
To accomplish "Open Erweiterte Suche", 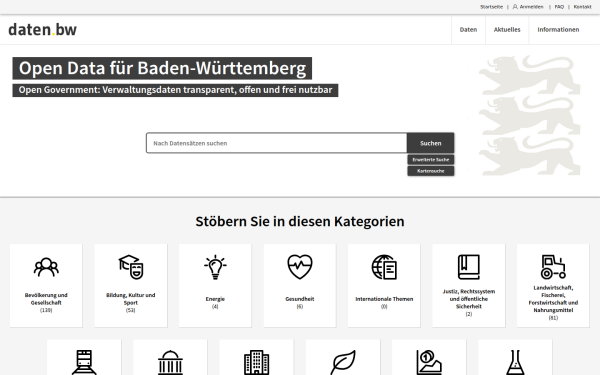I will [x=430, y=160].
